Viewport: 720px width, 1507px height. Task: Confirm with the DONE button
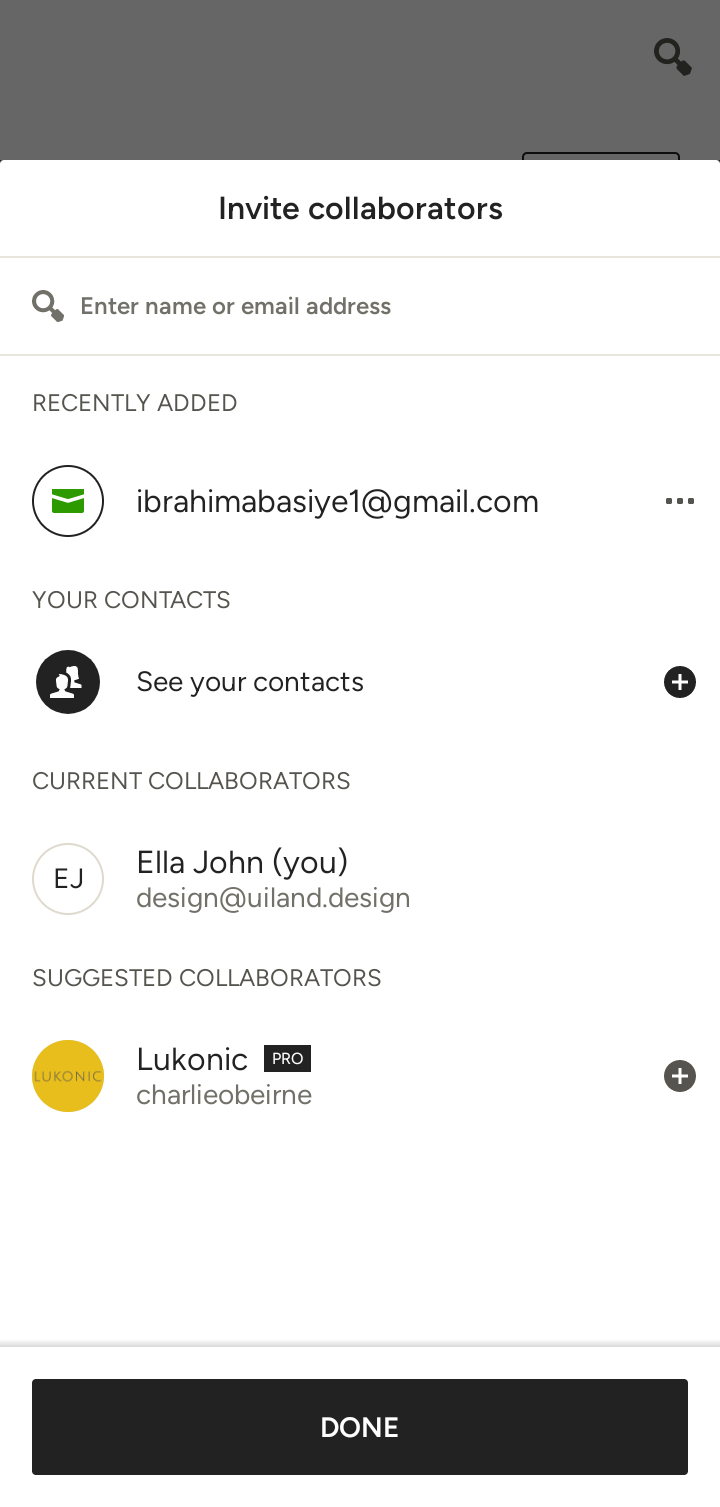tap(360, 1427)
